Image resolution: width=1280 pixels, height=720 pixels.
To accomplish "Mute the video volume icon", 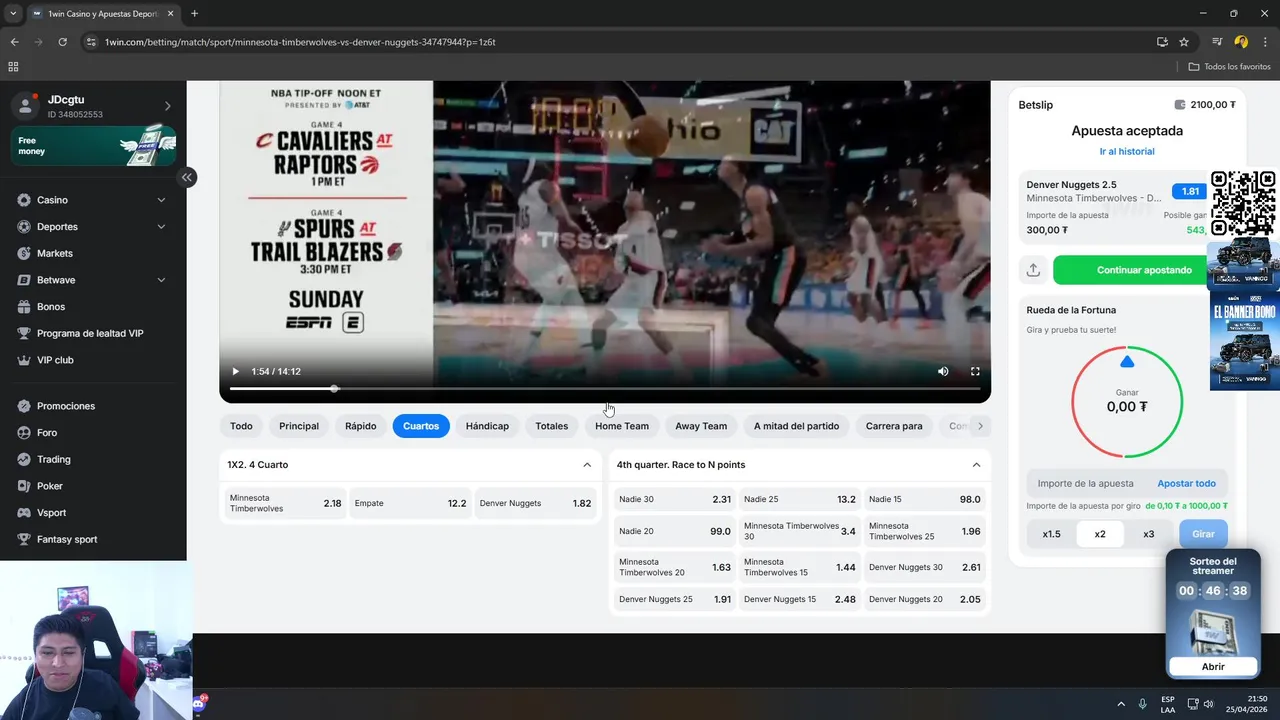I will click(943, 371).
